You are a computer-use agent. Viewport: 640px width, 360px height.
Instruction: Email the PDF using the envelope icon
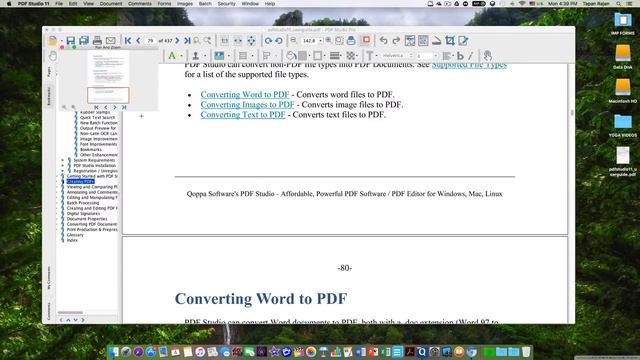(111, 40)
